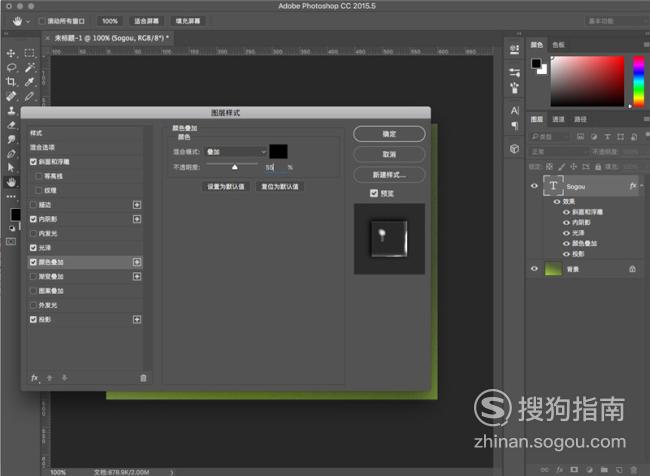
Task: Open the 3D cube panel icon
Action: click(x=514, y=148)
